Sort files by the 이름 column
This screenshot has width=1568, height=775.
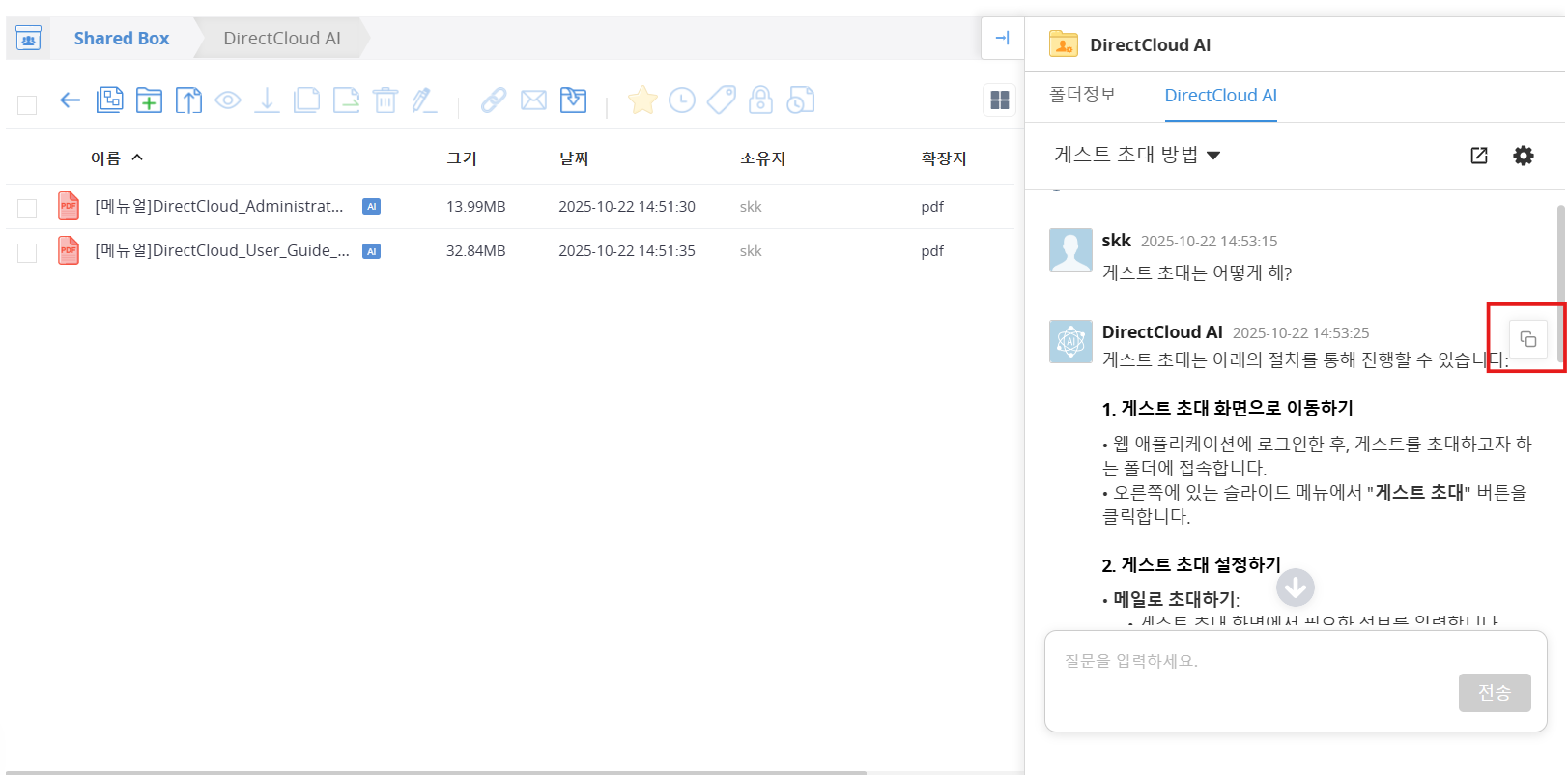[105, 158]
